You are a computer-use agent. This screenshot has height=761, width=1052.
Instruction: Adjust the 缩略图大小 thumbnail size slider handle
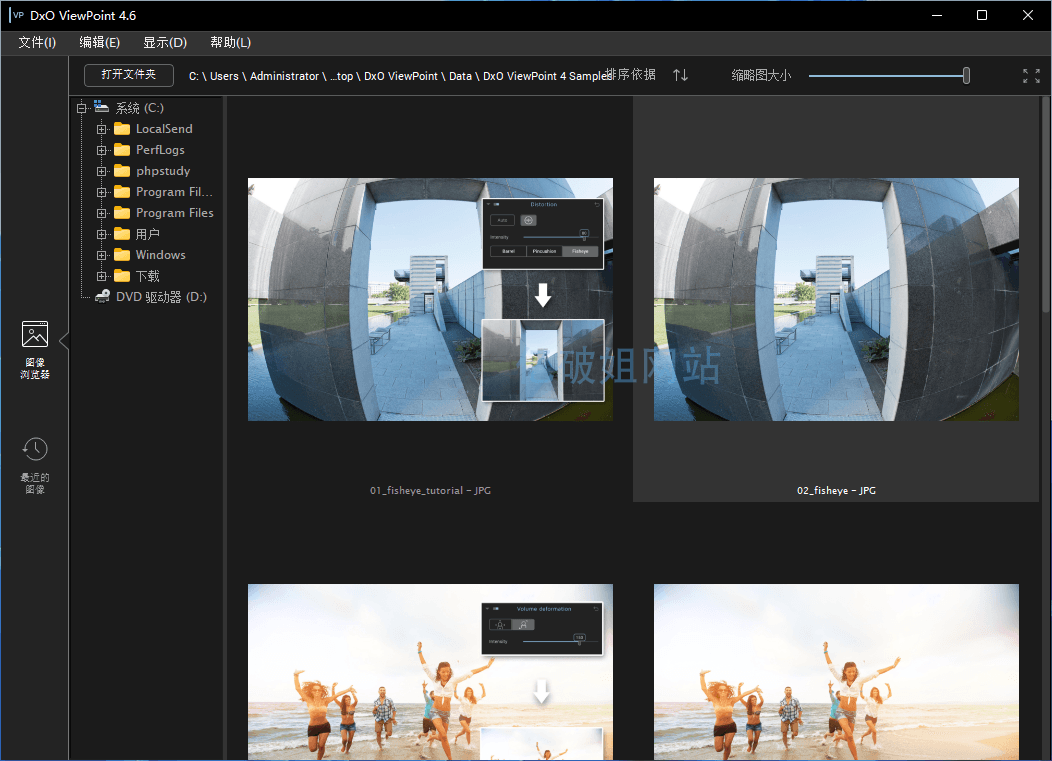pos(966,76)
